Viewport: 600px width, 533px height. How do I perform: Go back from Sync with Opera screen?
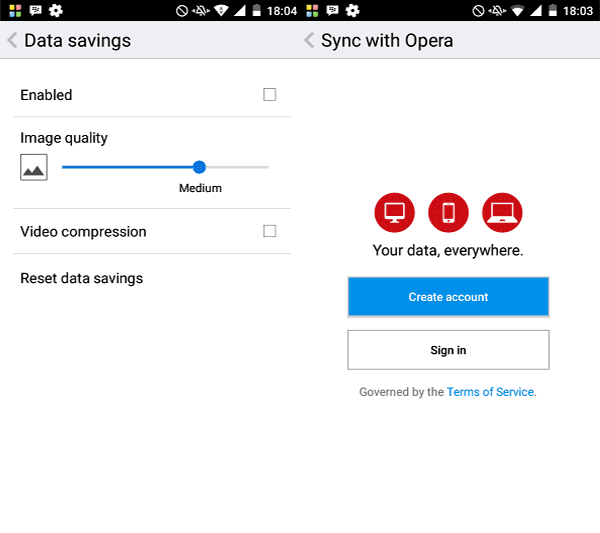pyautogui.click(x=309, y=40)
